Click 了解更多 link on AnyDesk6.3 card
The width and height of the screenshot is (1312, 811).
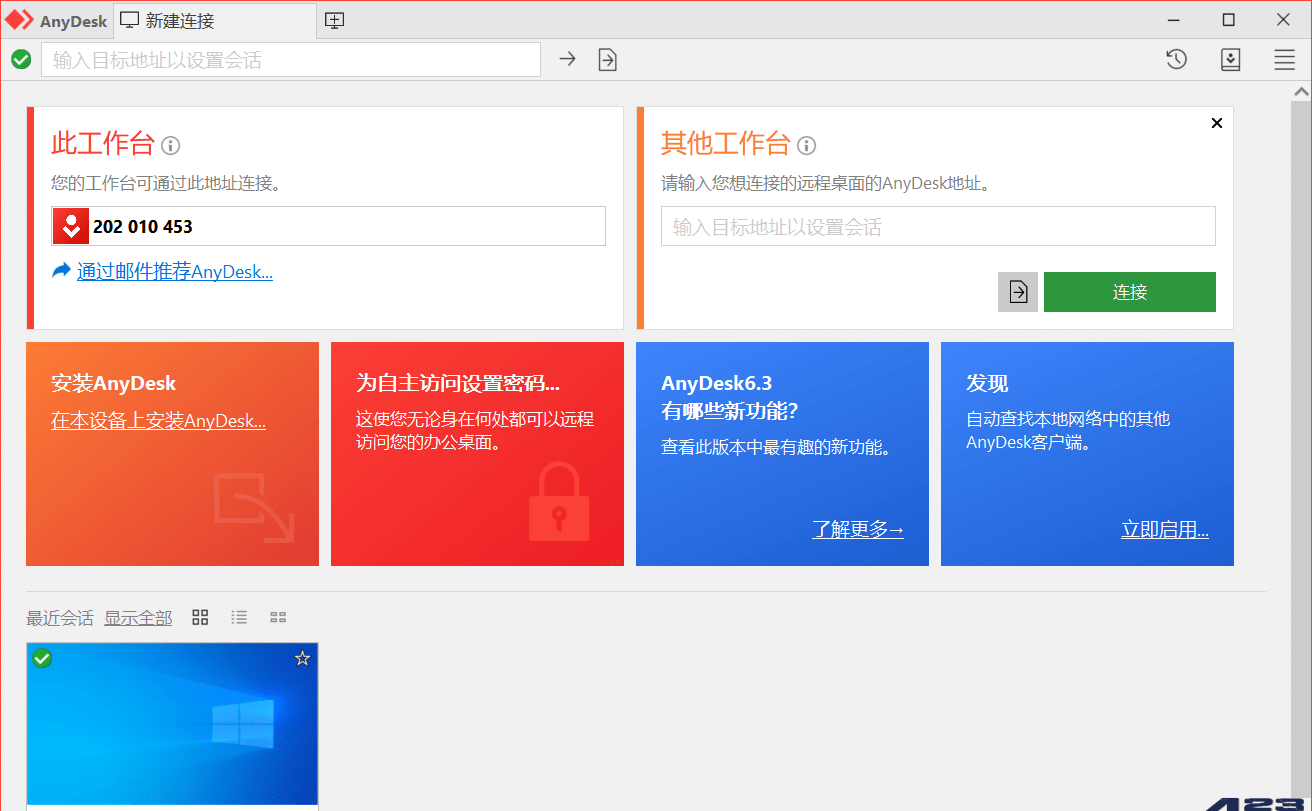click(858, 530)
